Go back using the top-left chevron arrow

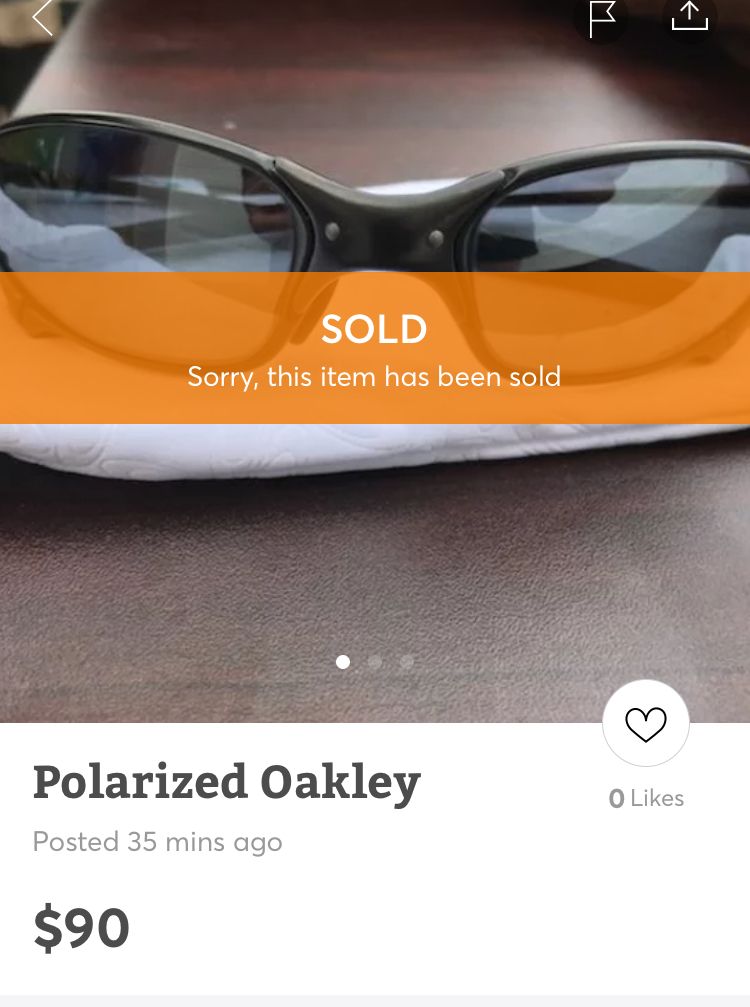[43, 17]
